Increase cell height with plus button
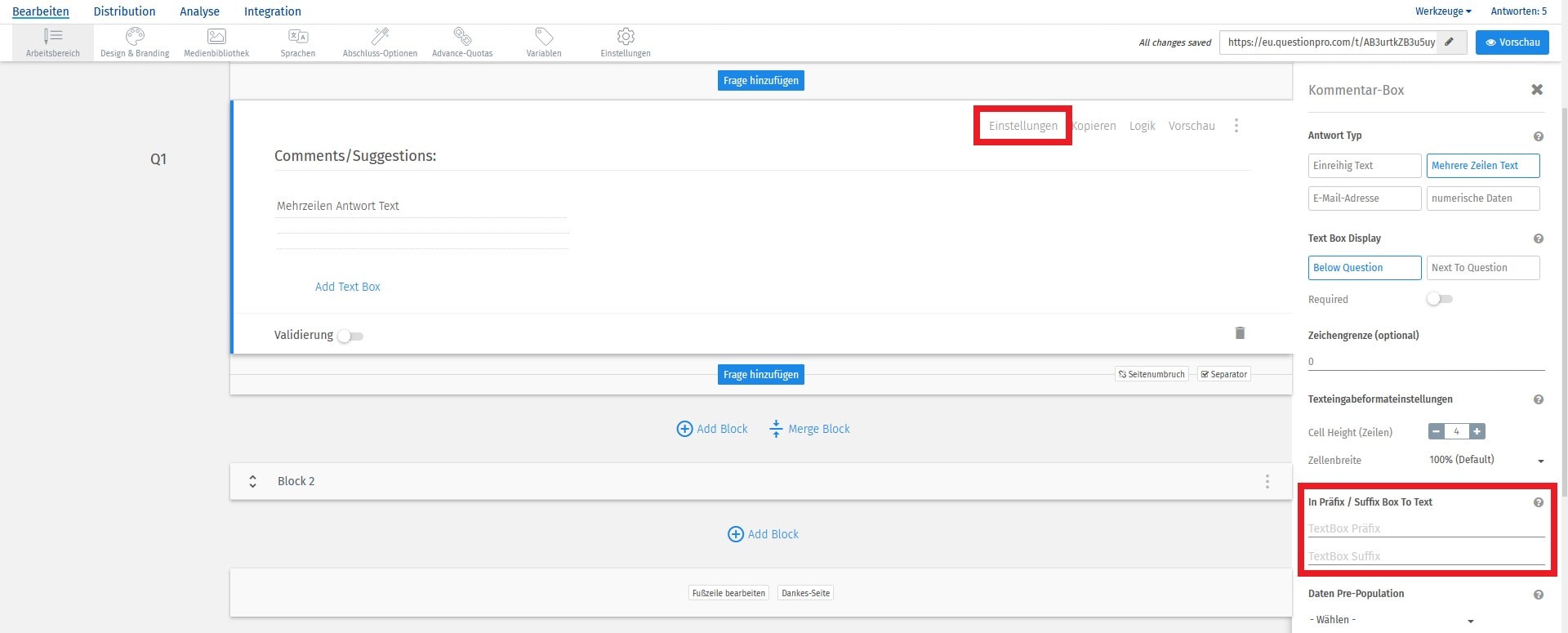The height and width of the screenshot is (633, 1568). coord(1477,431)
